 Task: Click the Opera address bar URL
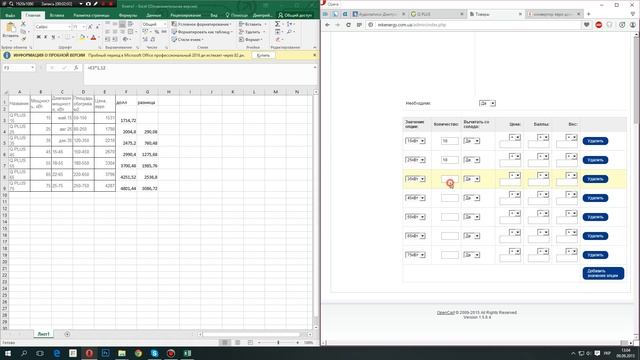(412, 25)
